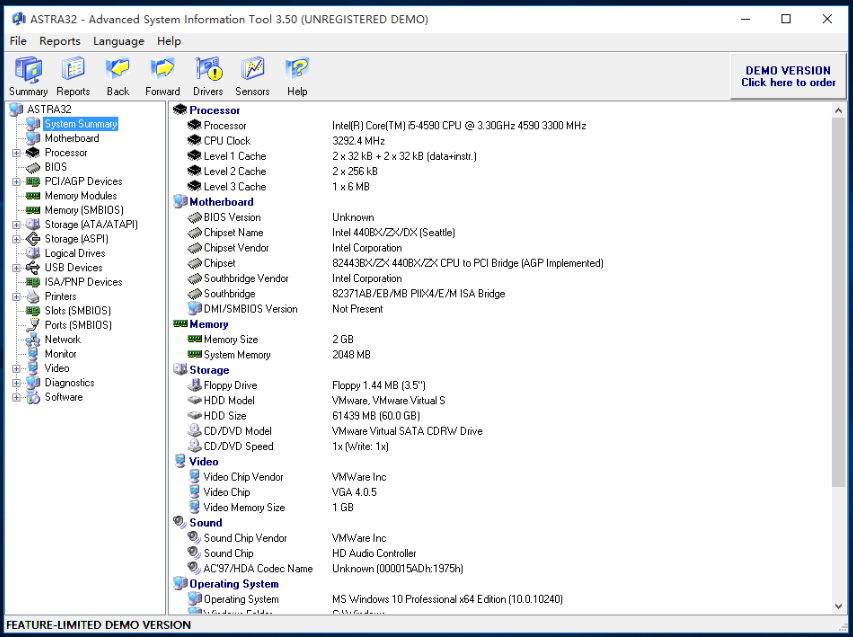Click the Forward toolbar arrow icon
The width and height of the screenshot is (853, 637).
162,70
